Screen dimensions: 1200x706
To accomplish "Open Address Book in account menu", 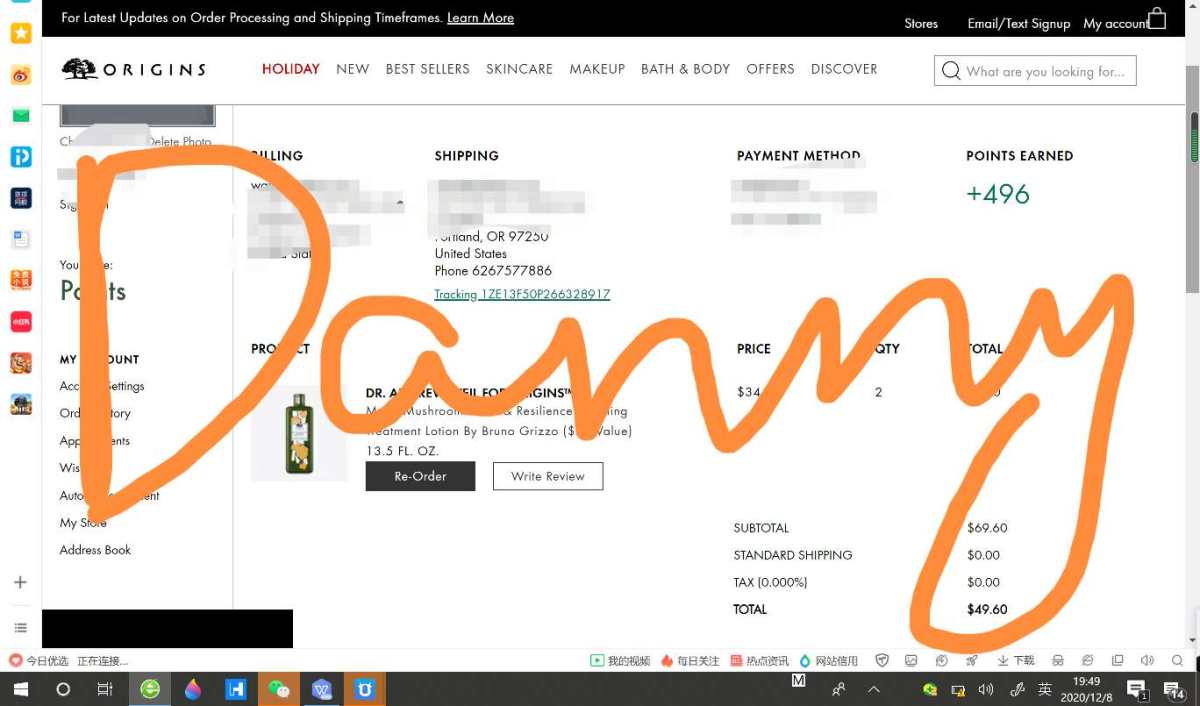I will (95, 550).
